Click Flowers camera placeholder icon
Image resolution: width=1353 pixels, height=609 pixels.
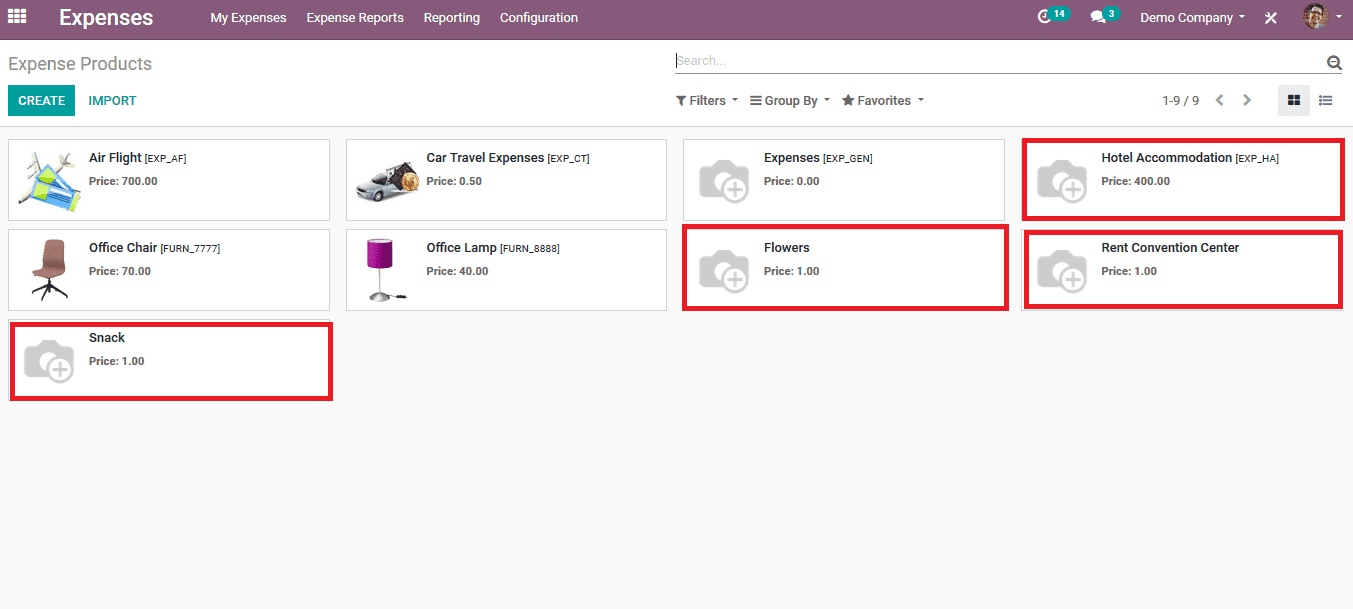click(x=723, y=270)
